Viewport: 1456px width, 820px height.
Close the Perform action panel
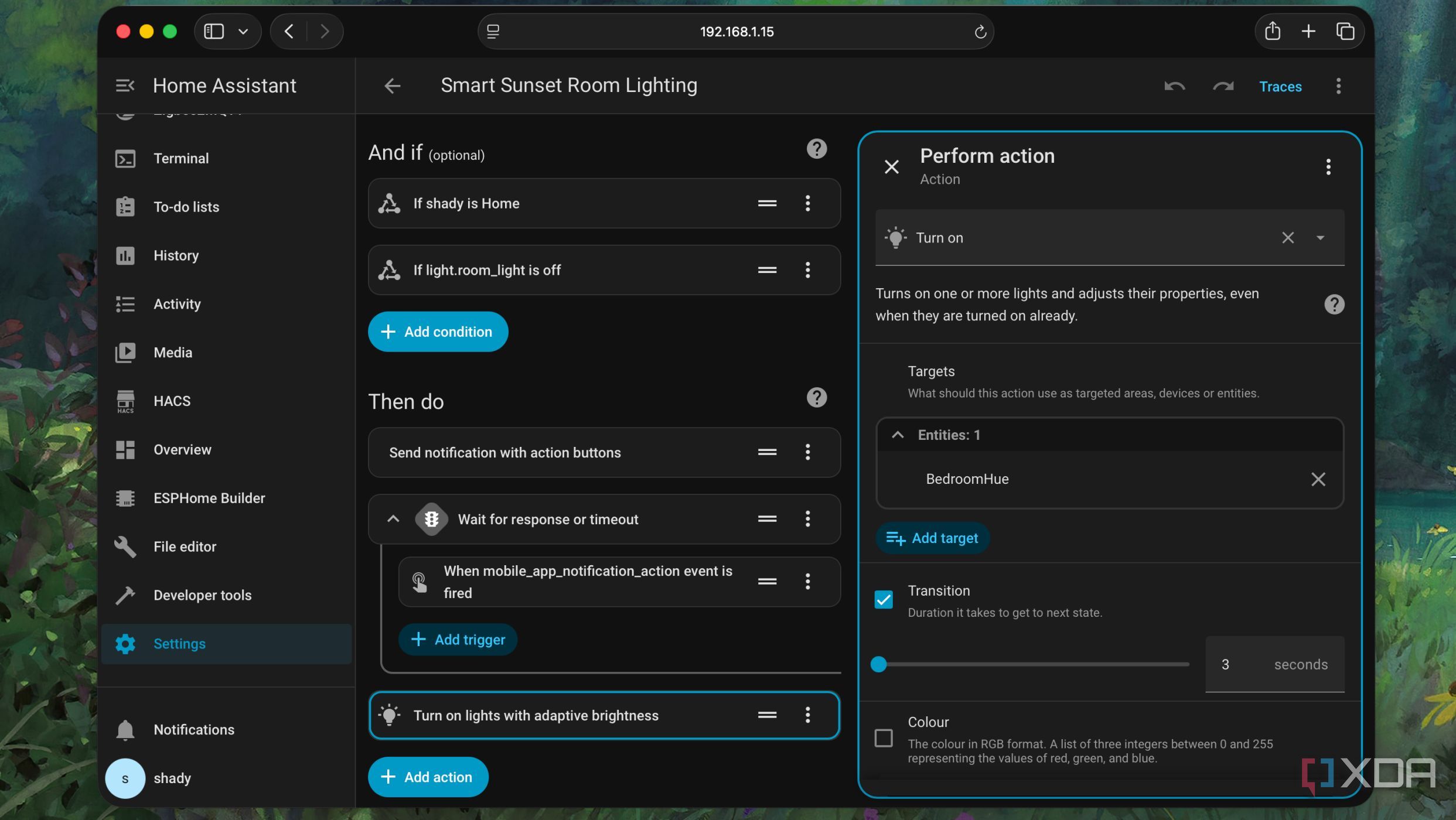891,167
